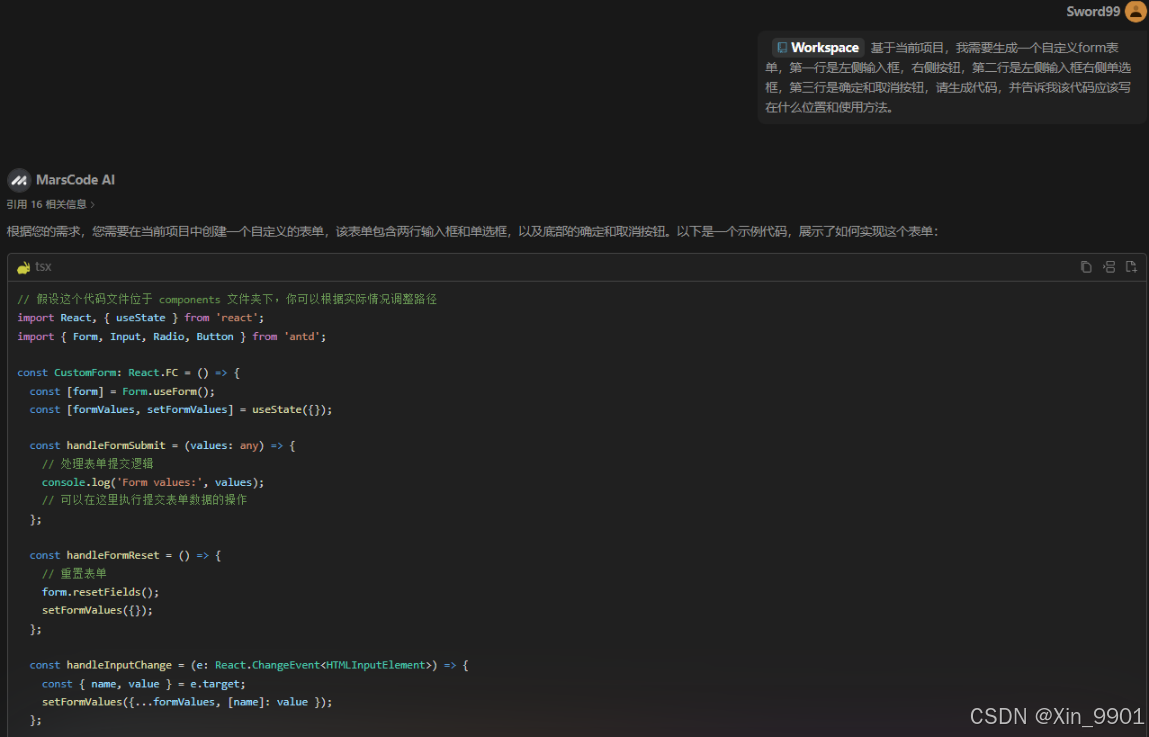Screen dimensions: 1149x737
Task: Click the useState({}) line
Action: (x=181, y=410)
